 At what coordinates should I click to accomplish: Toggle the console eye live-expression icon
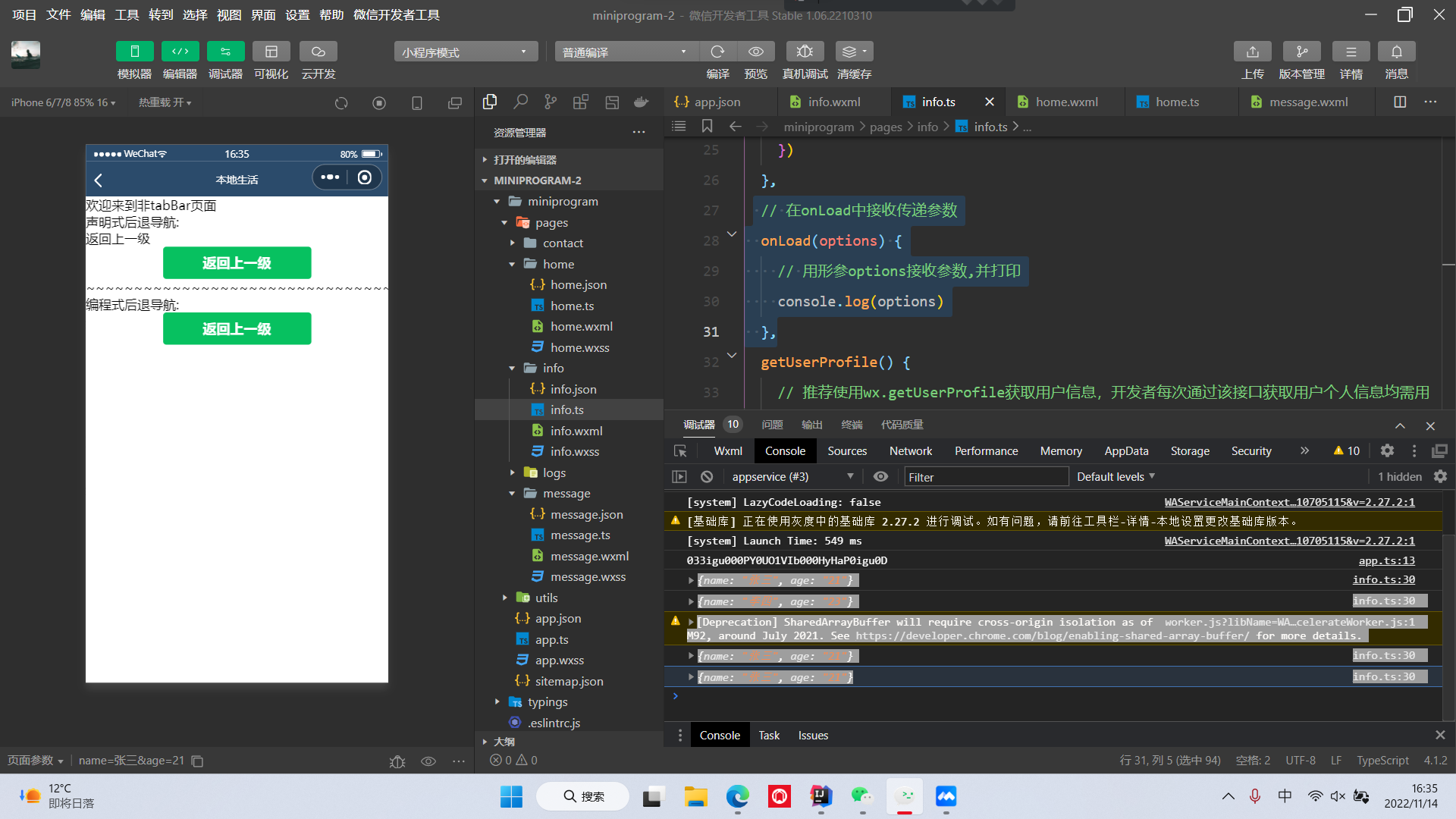880,476
